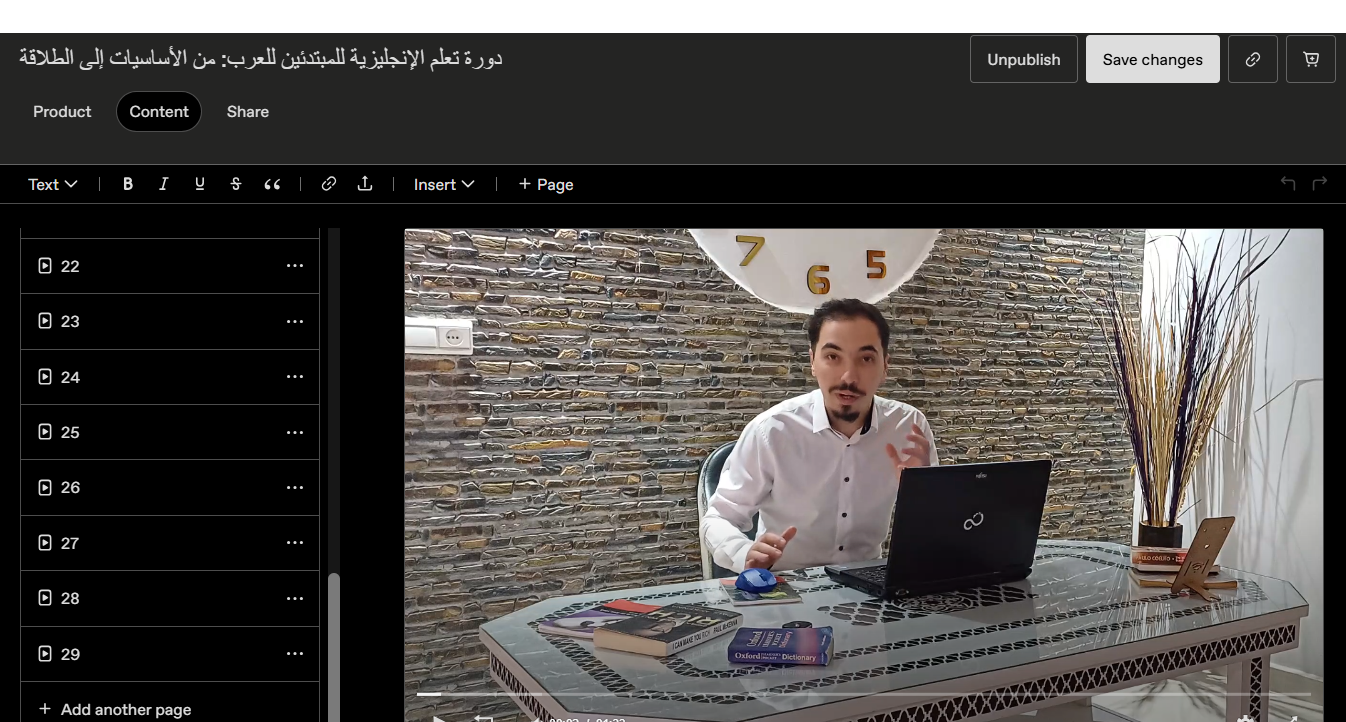Click the page list scrollbar thumb
The width and height of the screenshot is (1346, 722).
[334, 647]
